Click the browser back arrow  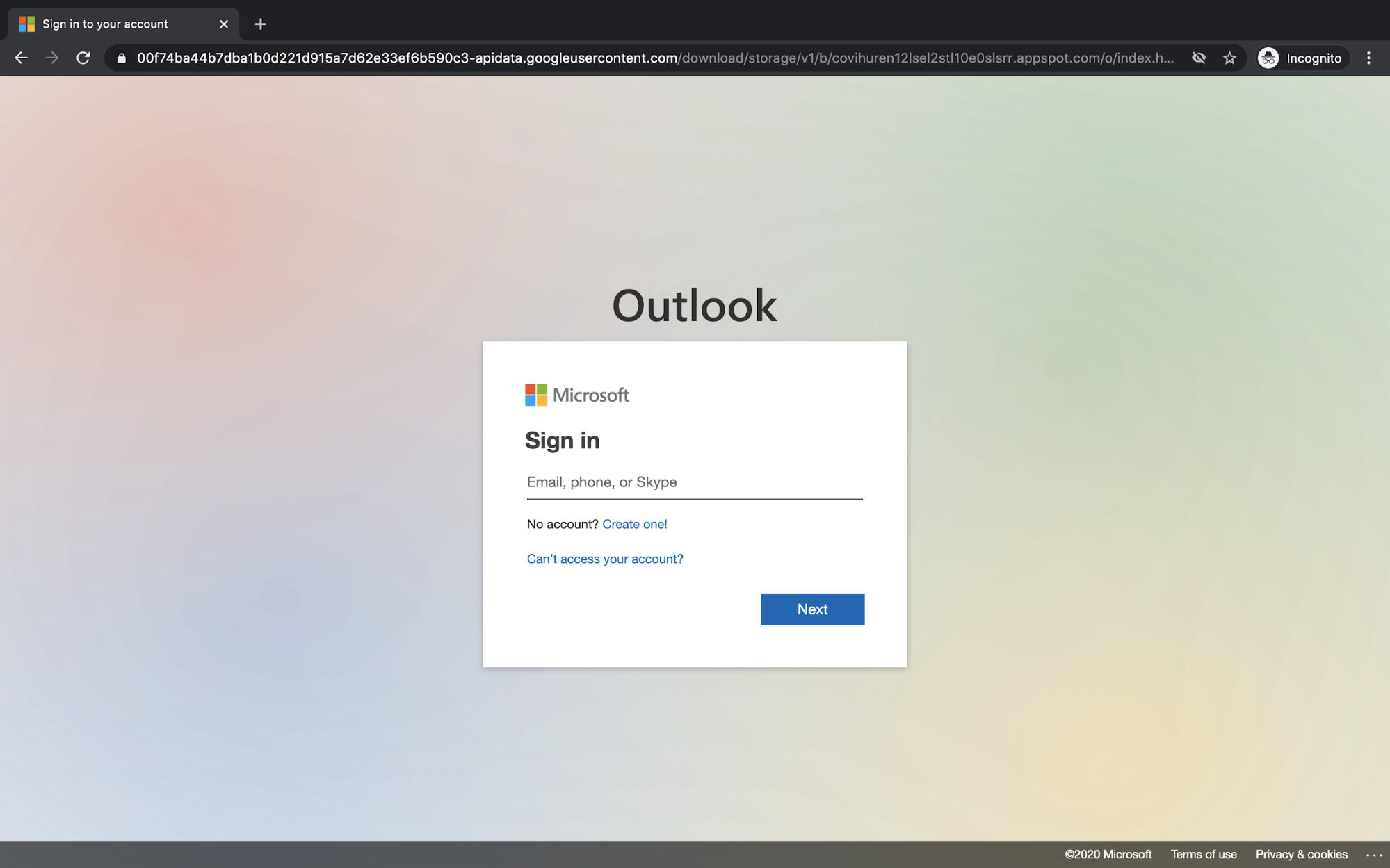(21, 58)
